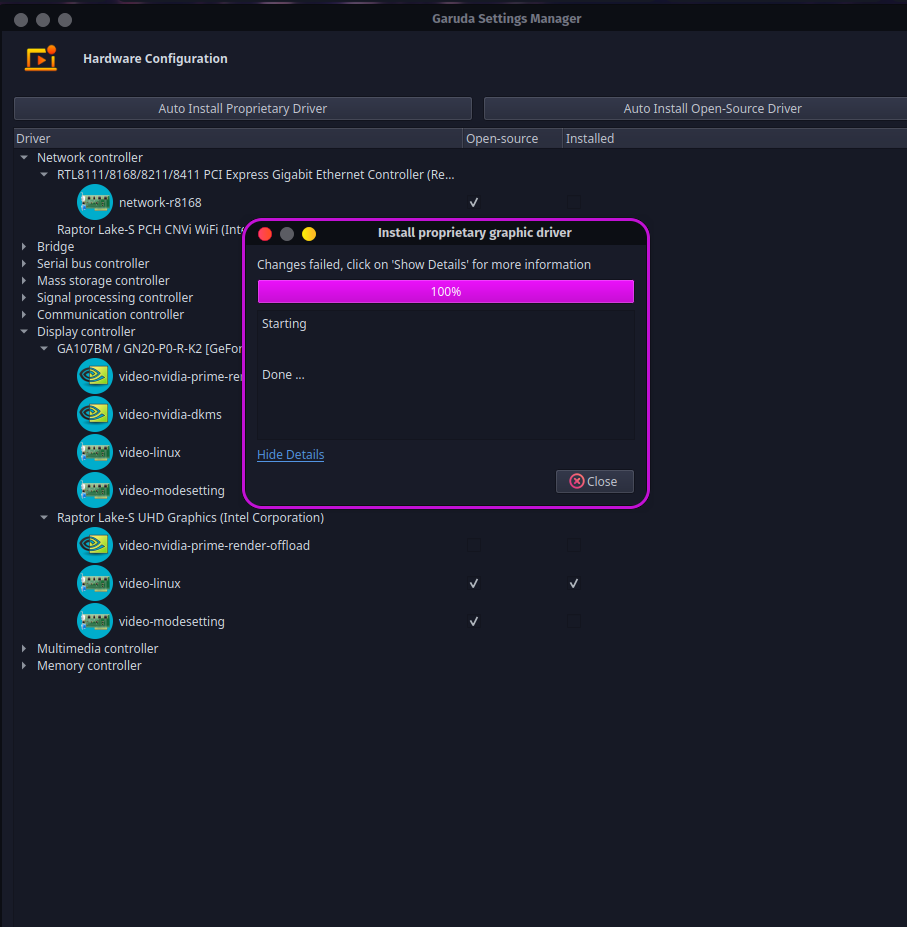Click GeForce video-nvidia-prime-render-offload nvidia icon
The image size is (907, 927).
coord(95,376)
